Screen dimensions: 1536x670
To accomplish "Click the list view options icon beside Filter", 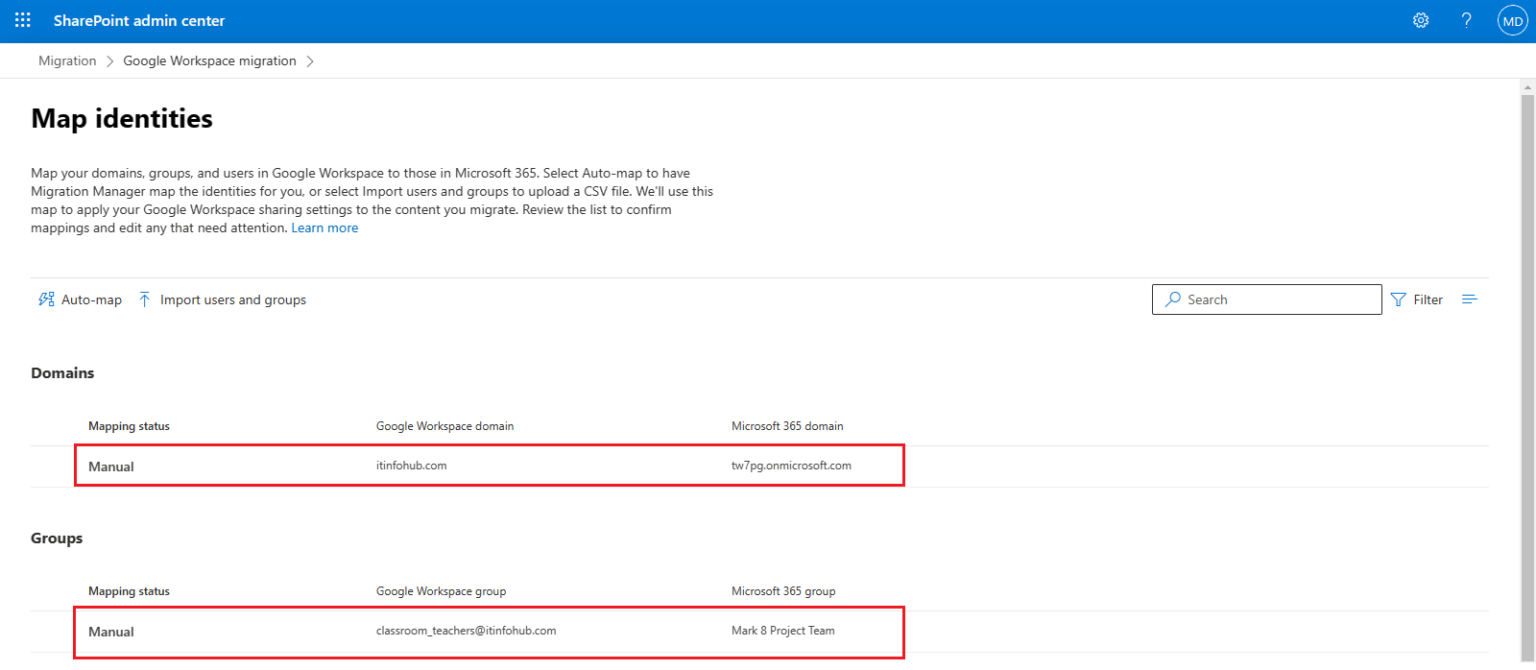I will pyautogui.click(x=1469, y=299).
